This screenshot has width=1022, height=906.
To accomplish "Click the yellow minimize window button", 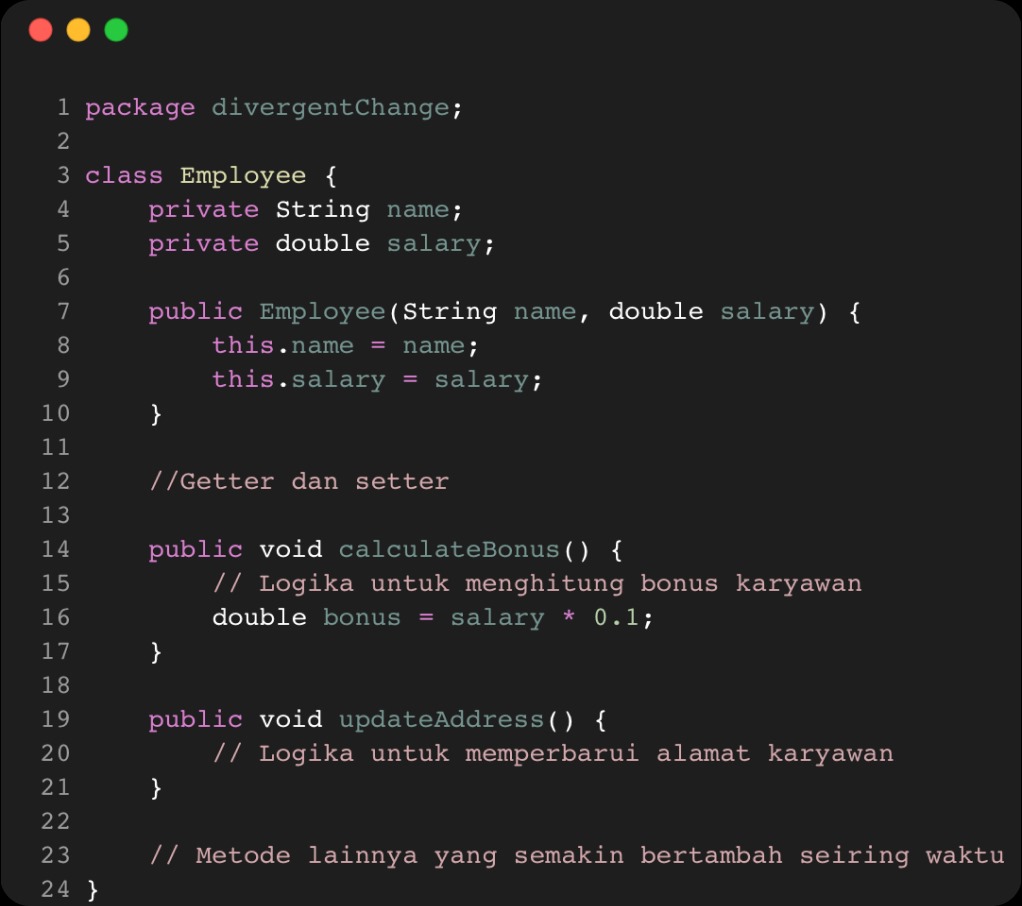I will click(78, 30).
